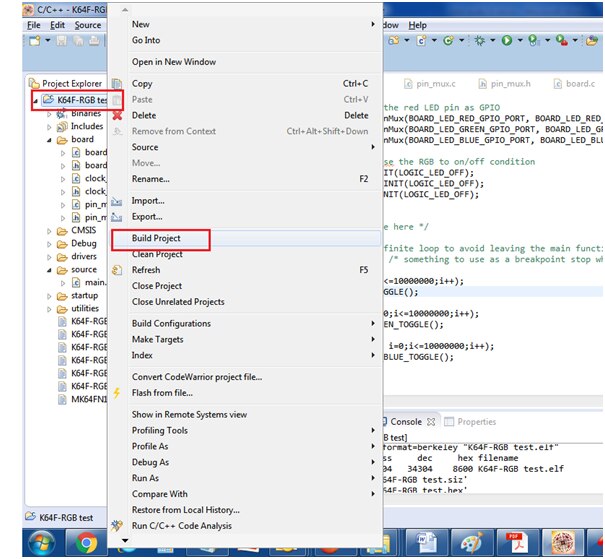Click the Copy icon in context menu
The height and width of the screenshot is (559, 605).
[x=117, y=84]
